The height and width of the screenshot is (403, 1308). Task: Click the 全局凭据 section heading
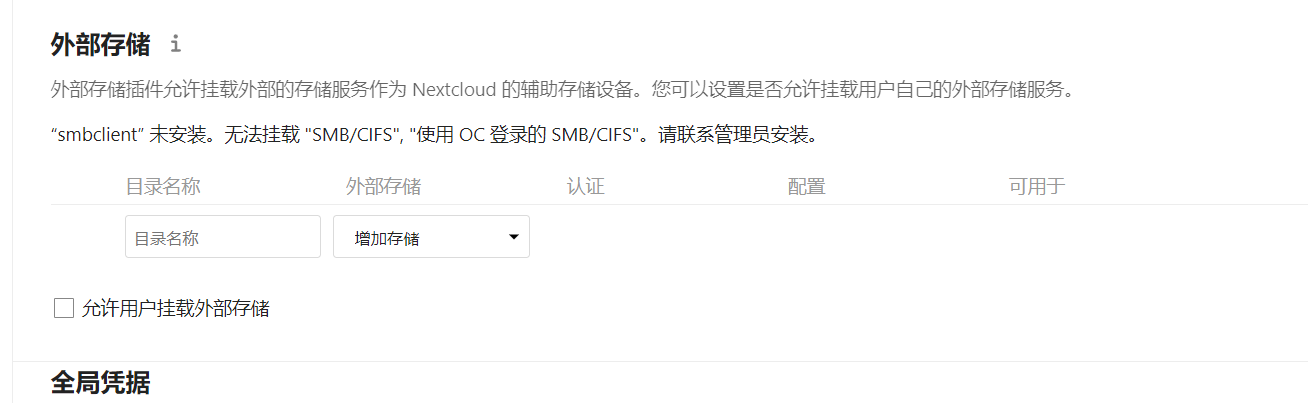click(100, 382)
